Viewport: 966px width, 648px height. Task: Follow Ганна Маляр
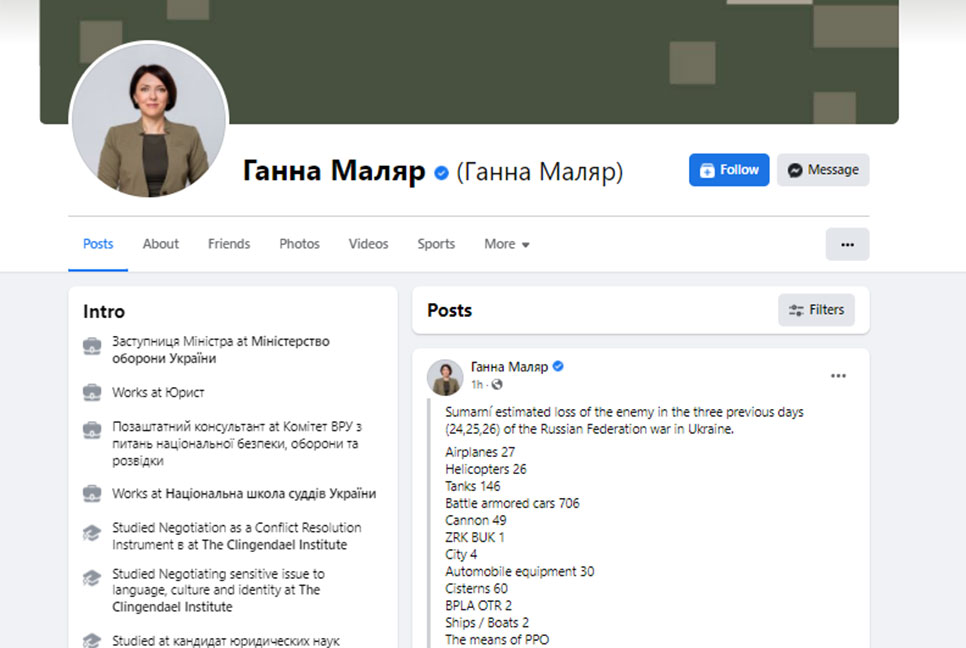pyautogui.click(x=729, y=170)
